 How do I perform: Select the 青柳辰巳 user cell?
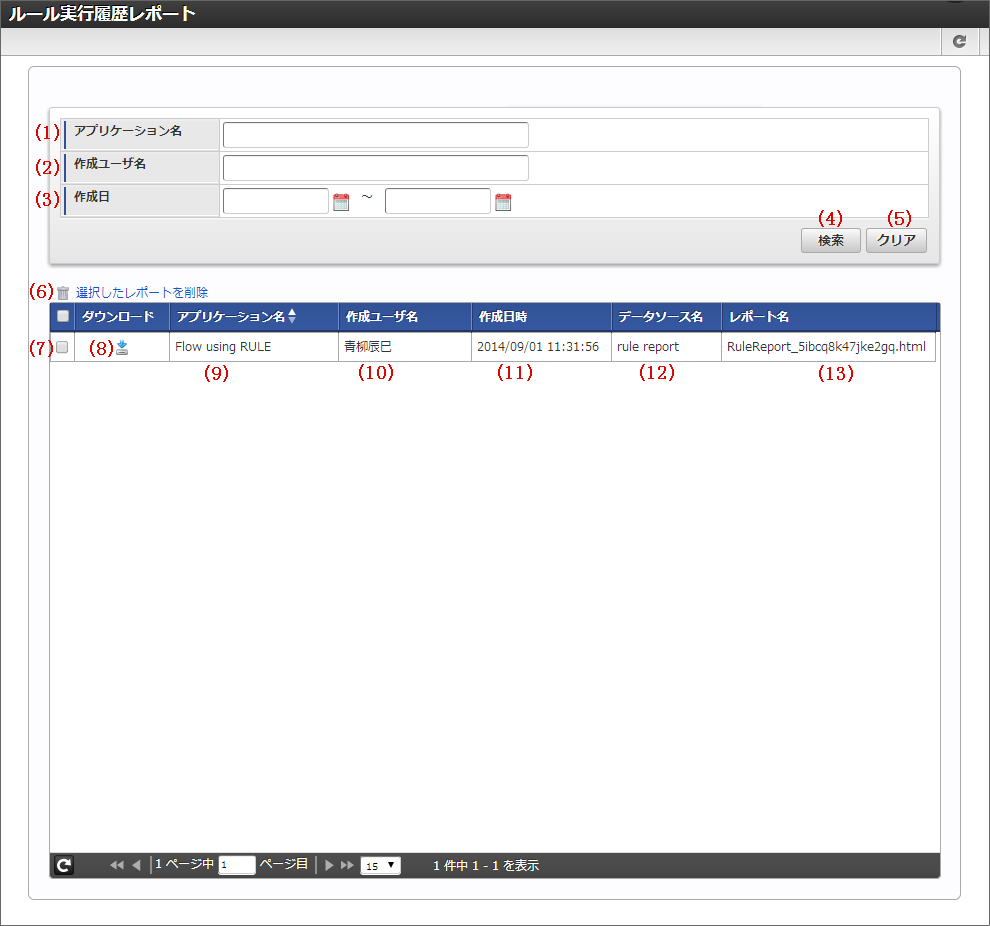point(405,347)
